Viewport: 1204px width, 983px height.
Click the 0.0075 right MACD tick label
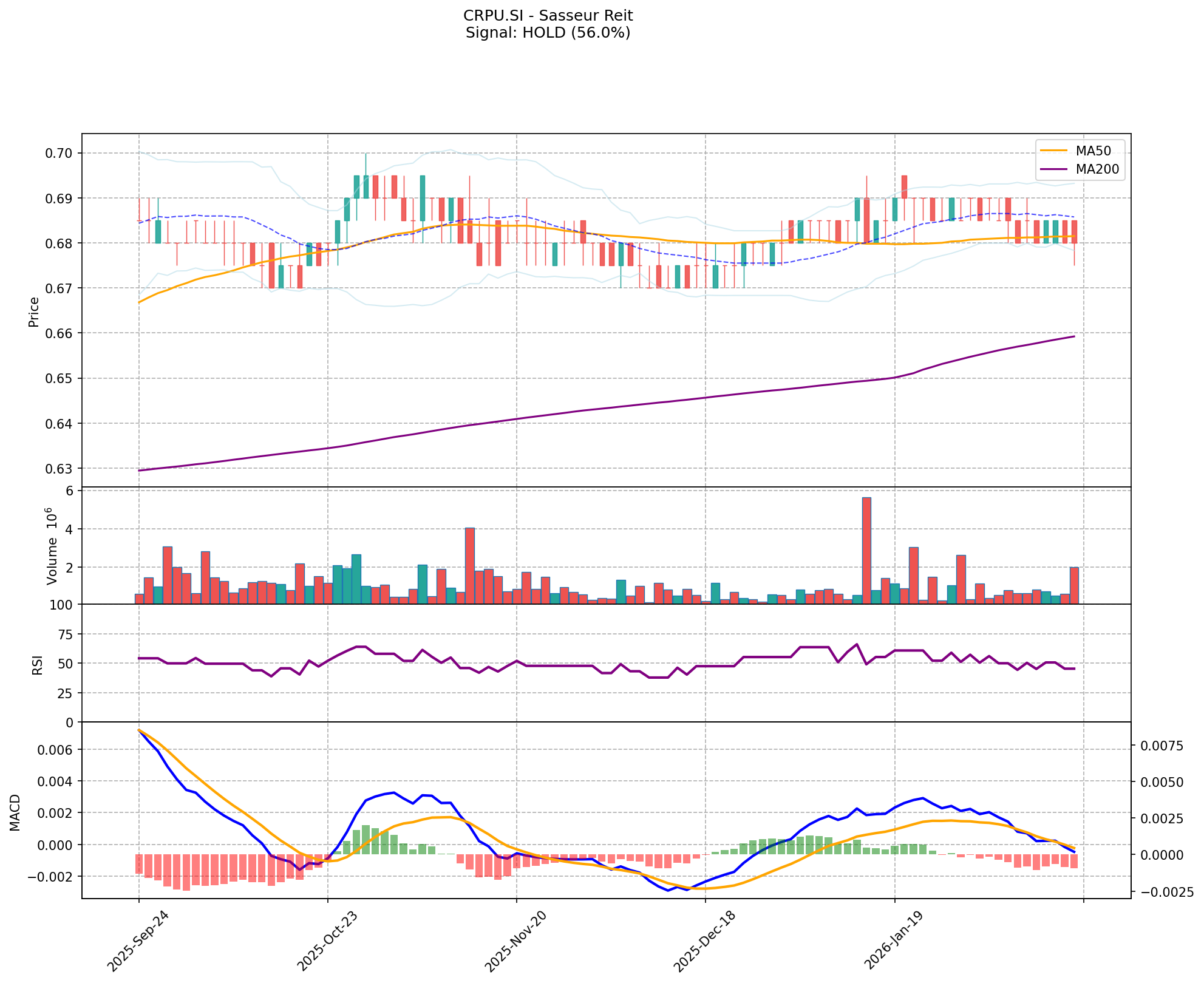click(x=1163, y=746)
